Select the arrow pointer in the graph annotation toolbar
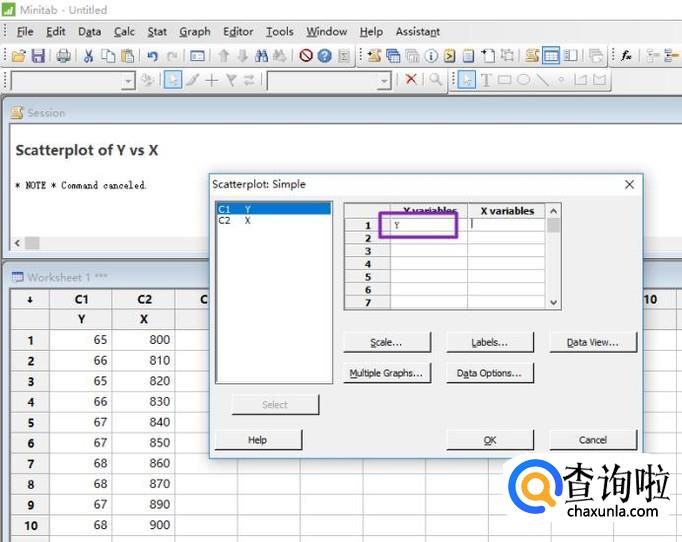The height and width of the screenshot is (542, 682). [467, 80]
